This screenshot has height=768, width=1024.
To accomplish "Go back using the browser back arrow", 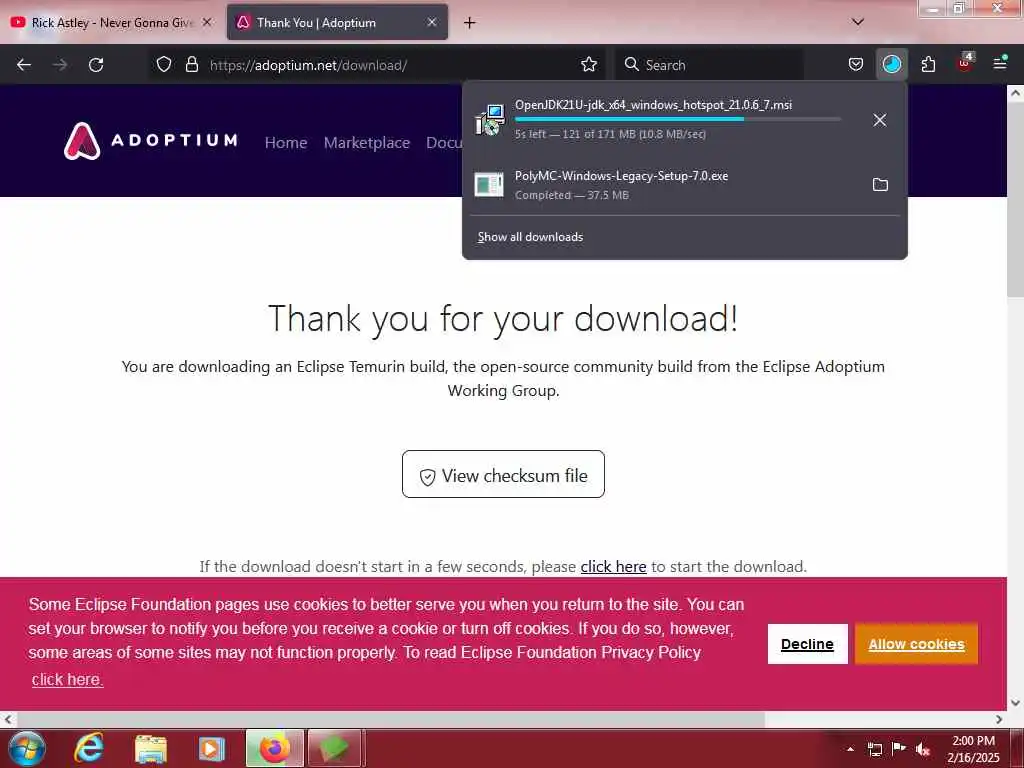I will click(x=24, y=65).
